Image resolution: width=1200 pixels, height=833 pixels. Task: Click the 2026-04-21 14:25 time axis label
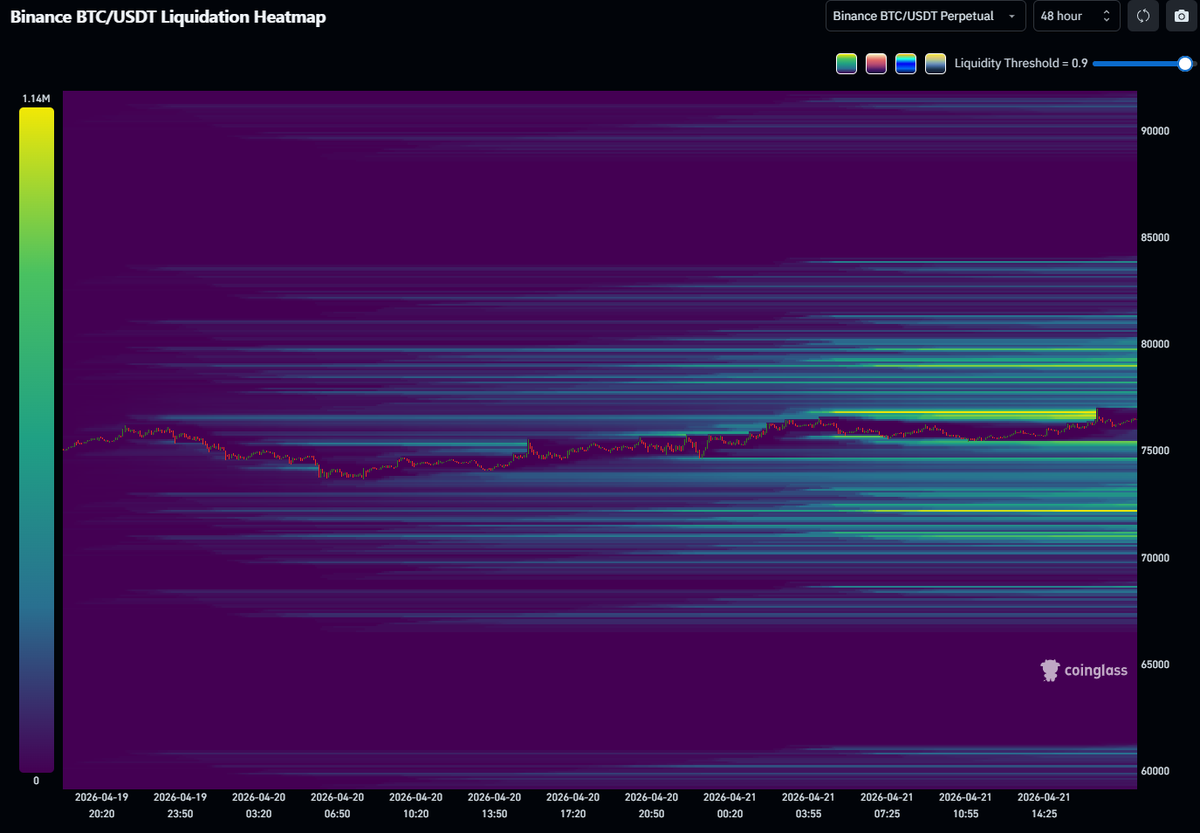point(1043,806)
